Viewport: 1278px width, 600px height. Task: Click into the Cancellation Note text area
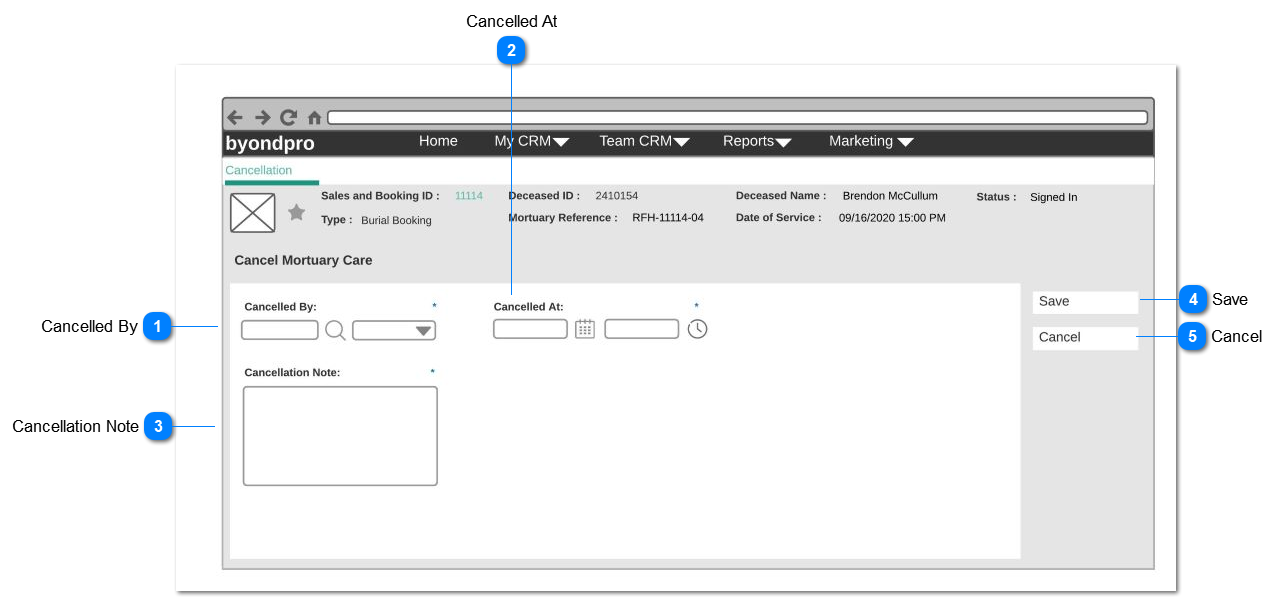tap(340, 436)
